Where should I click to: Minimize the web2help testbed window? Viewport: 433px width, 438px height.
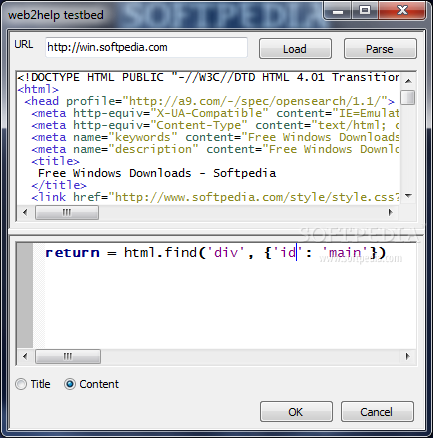[338, 11]
